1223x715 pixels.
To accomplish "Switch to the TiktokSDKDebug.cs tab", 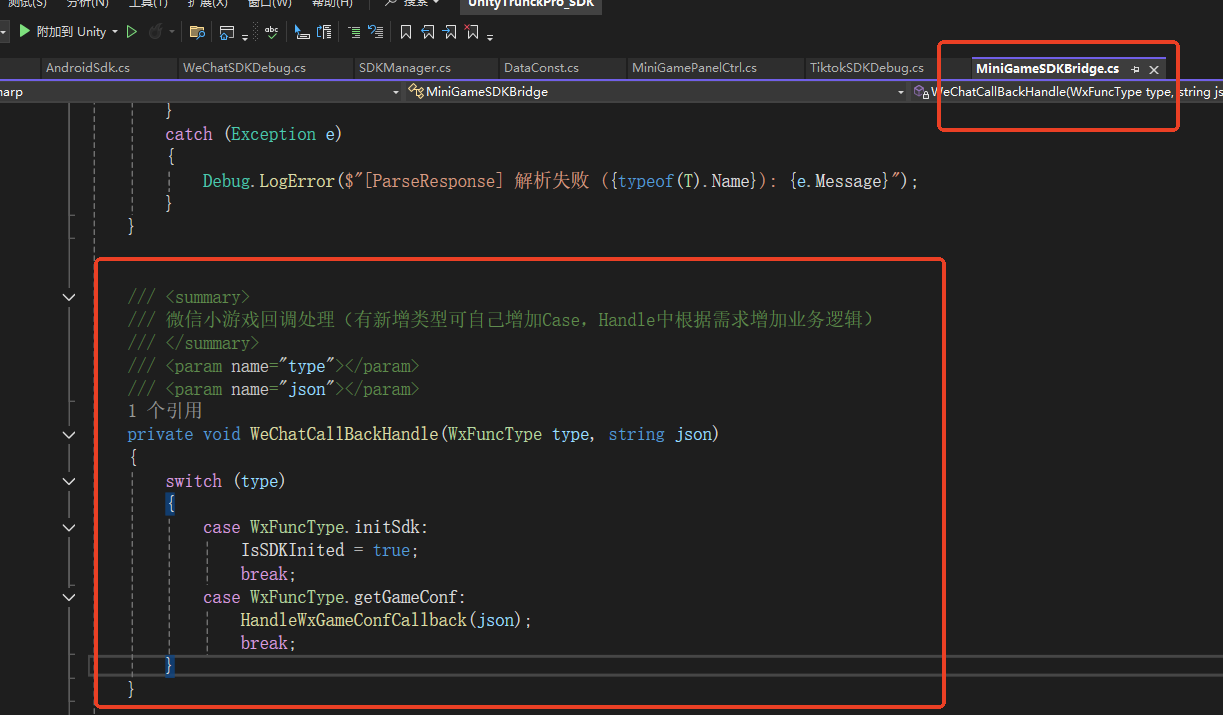I will pos(866,68).
